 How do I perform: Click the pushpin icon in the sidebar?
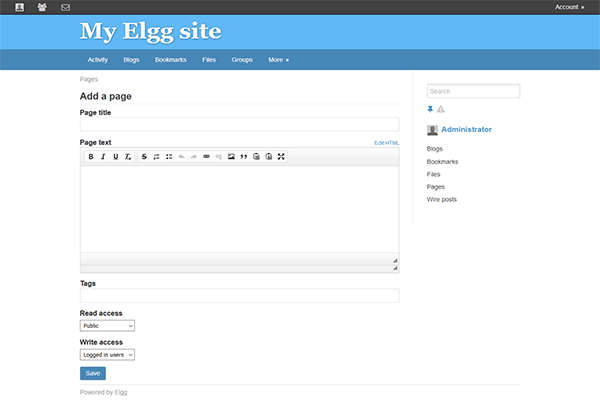coord(430,109)
